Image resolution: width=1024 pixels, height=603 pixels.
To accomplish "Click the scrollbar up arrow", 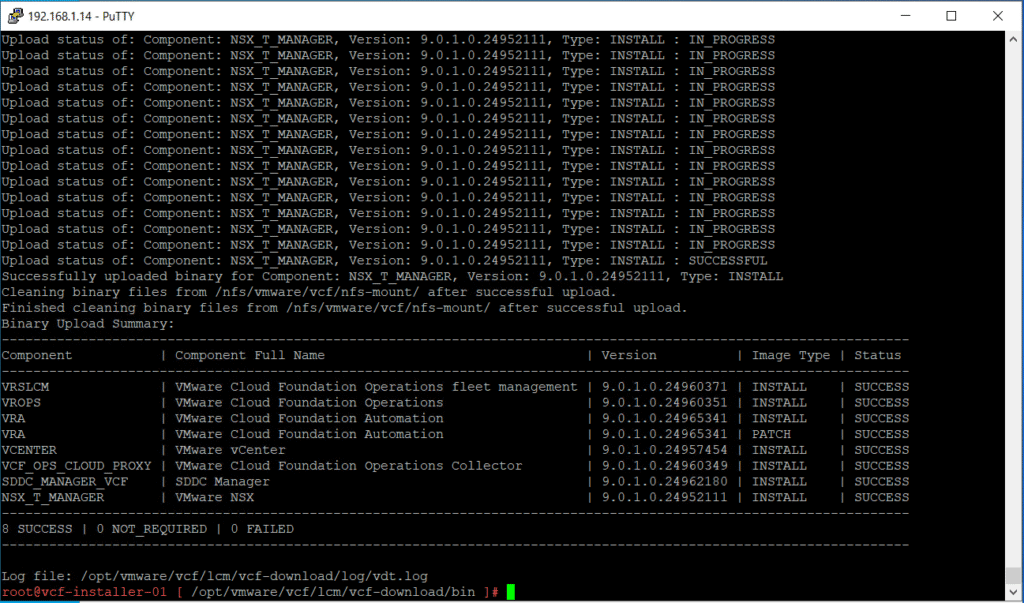I will coord(1013,39).
